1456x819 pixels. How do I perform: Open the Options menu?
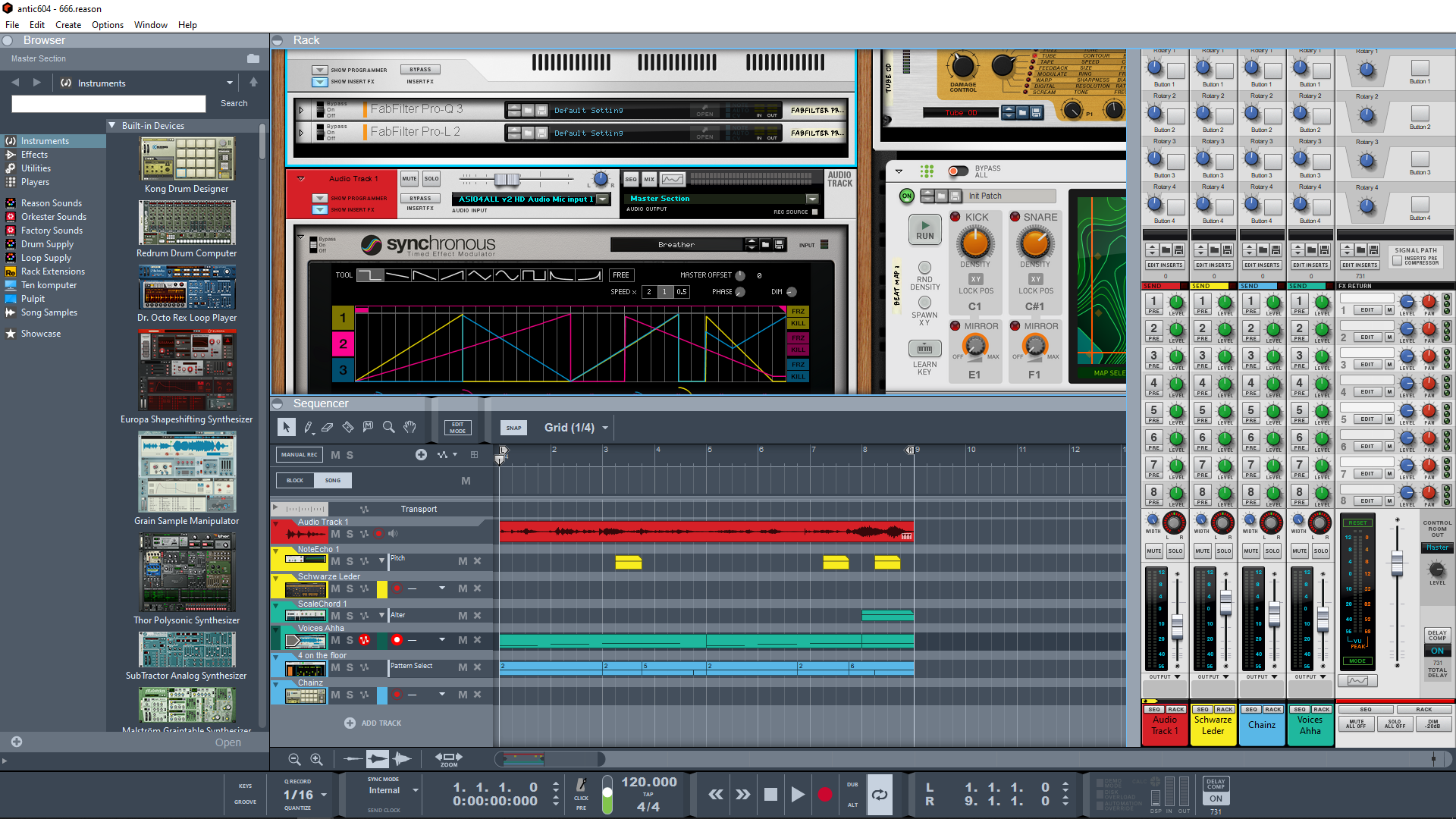[108, 24]
